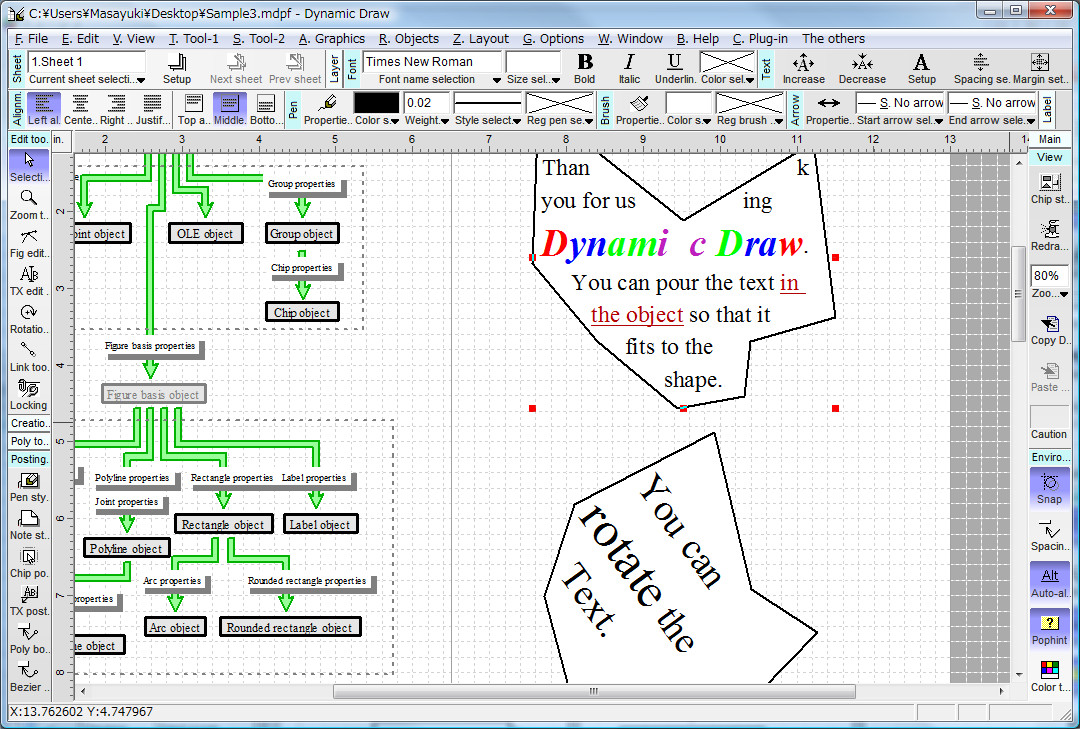Select the Note style tool
This screenshot has width=1080, height=729.
coord(29,525)
